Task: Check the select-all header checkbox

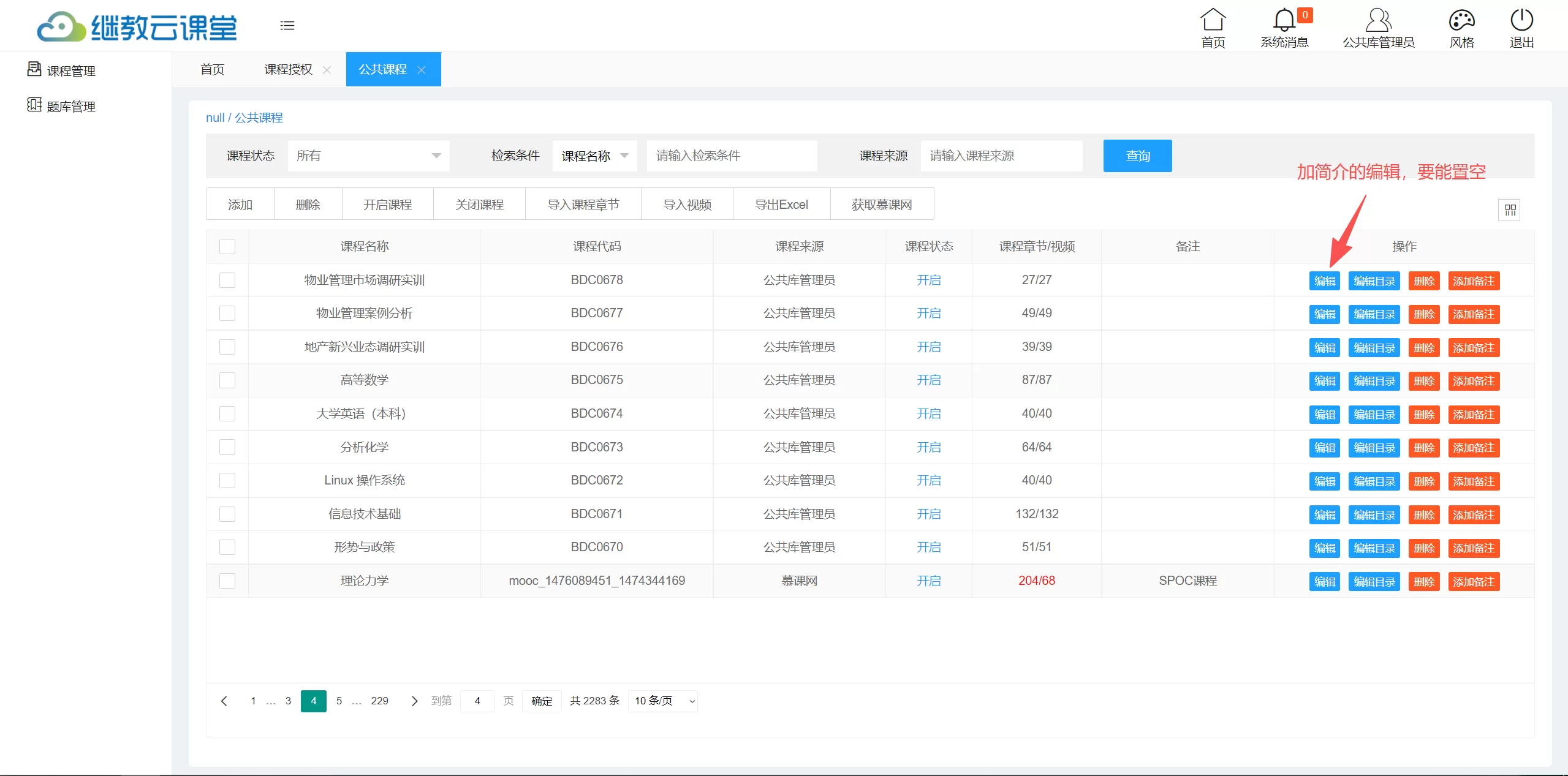Action: click(x=227, y=247)
